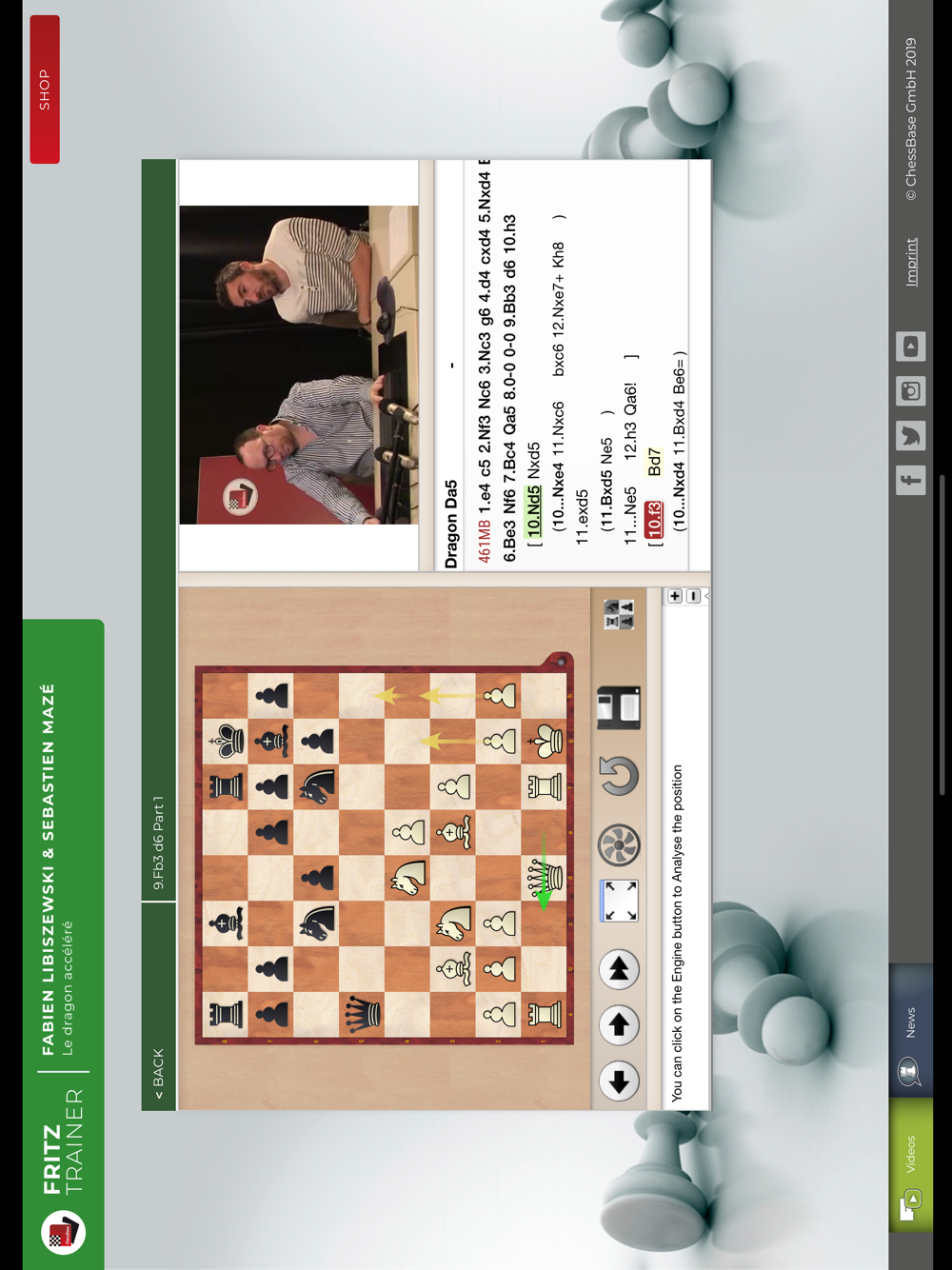Toggle fullscreen board with the expand-arrows icon

click(x=619, y=901)
